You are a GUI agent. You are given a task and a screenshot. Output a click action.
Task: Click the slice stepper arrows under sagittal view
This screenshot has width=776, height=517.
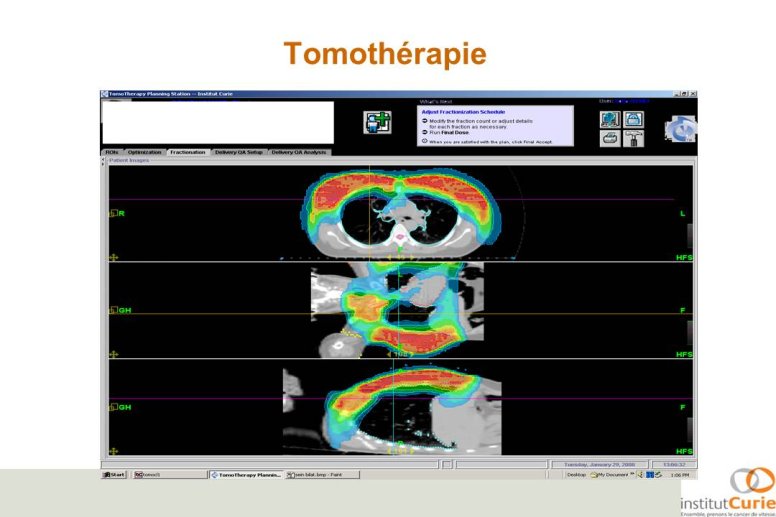[x=400, y=451]
